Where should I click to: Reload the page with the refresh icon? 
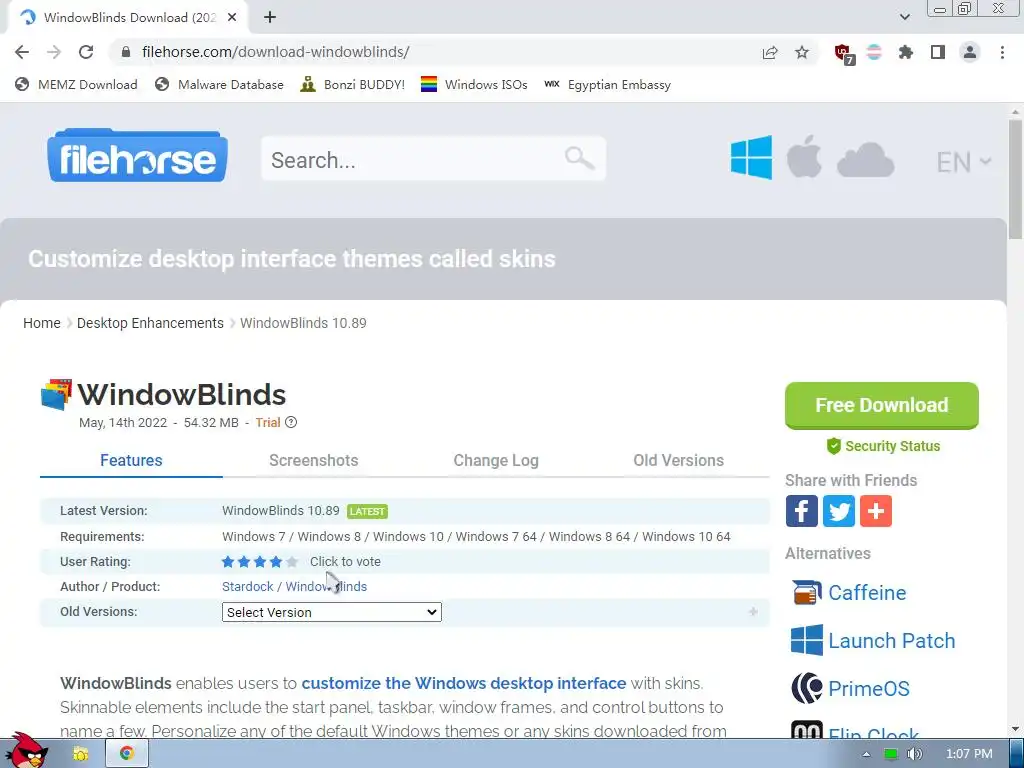pyautogui.click(x=86, y=52)
